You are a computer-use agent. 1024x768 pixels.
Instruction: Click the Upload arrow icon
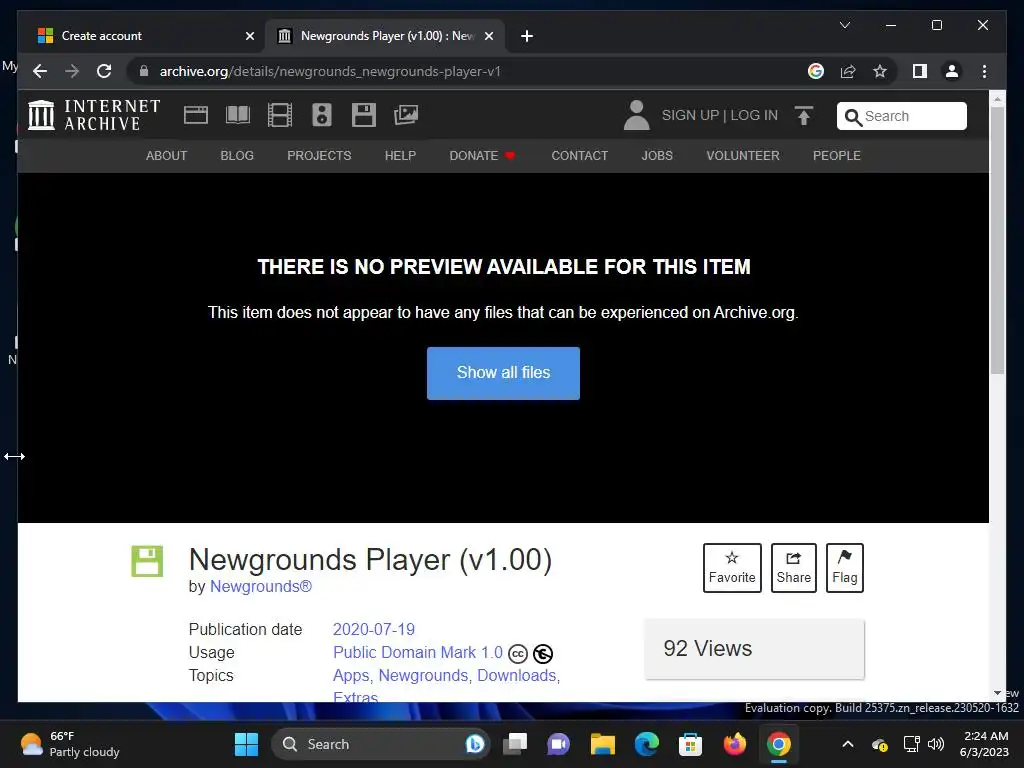coord(804,116)
